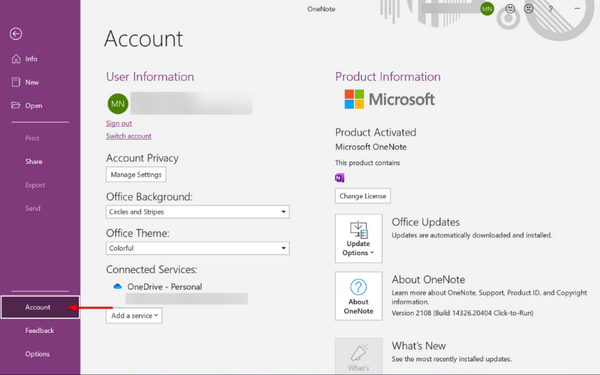600x375 pixels.
Task: Click the User Information heading
Action: tap(150, 77)
